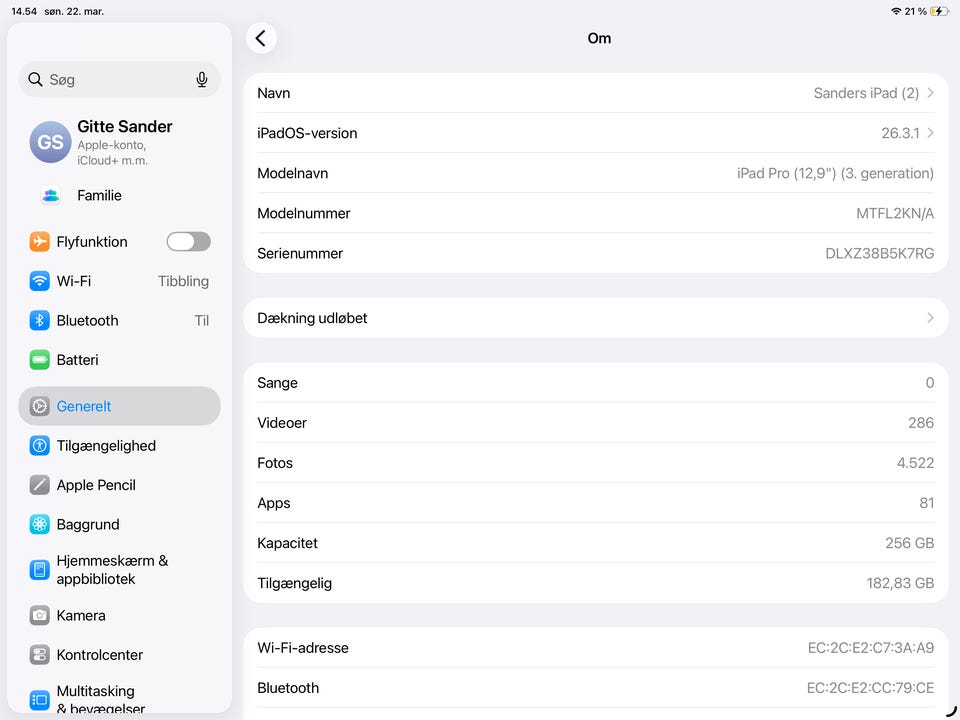Tap the Modelnavn iPad Pro value
The height and width of the screenshot is (720, 960).
click(835, 173)
